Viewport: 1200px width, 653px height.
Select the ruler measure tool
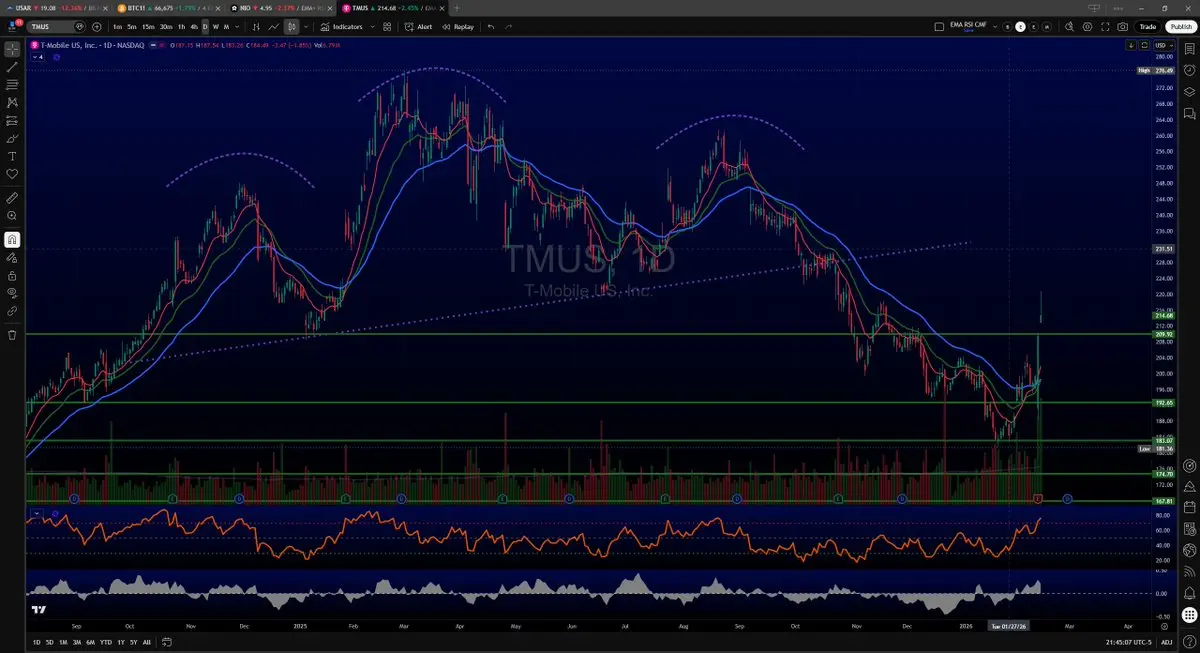(x=12, y=198)
